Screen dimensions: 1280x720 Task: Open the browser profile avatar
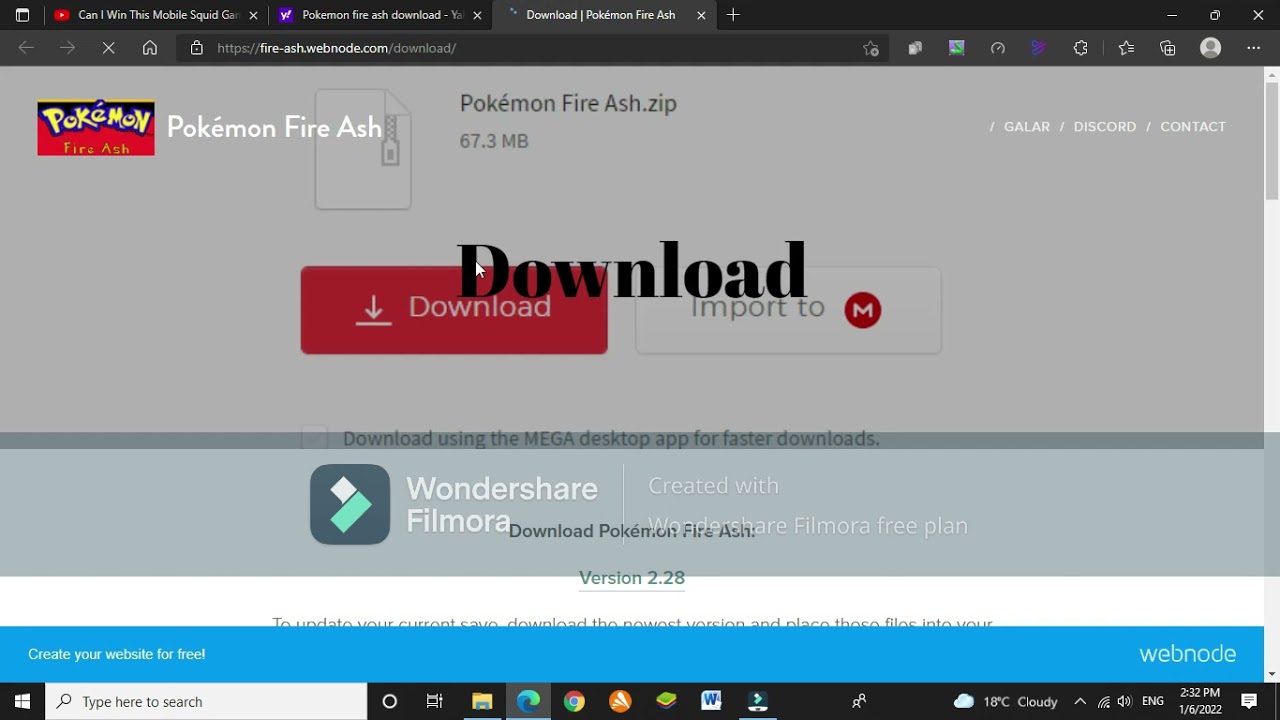[x=1211, y=48]
